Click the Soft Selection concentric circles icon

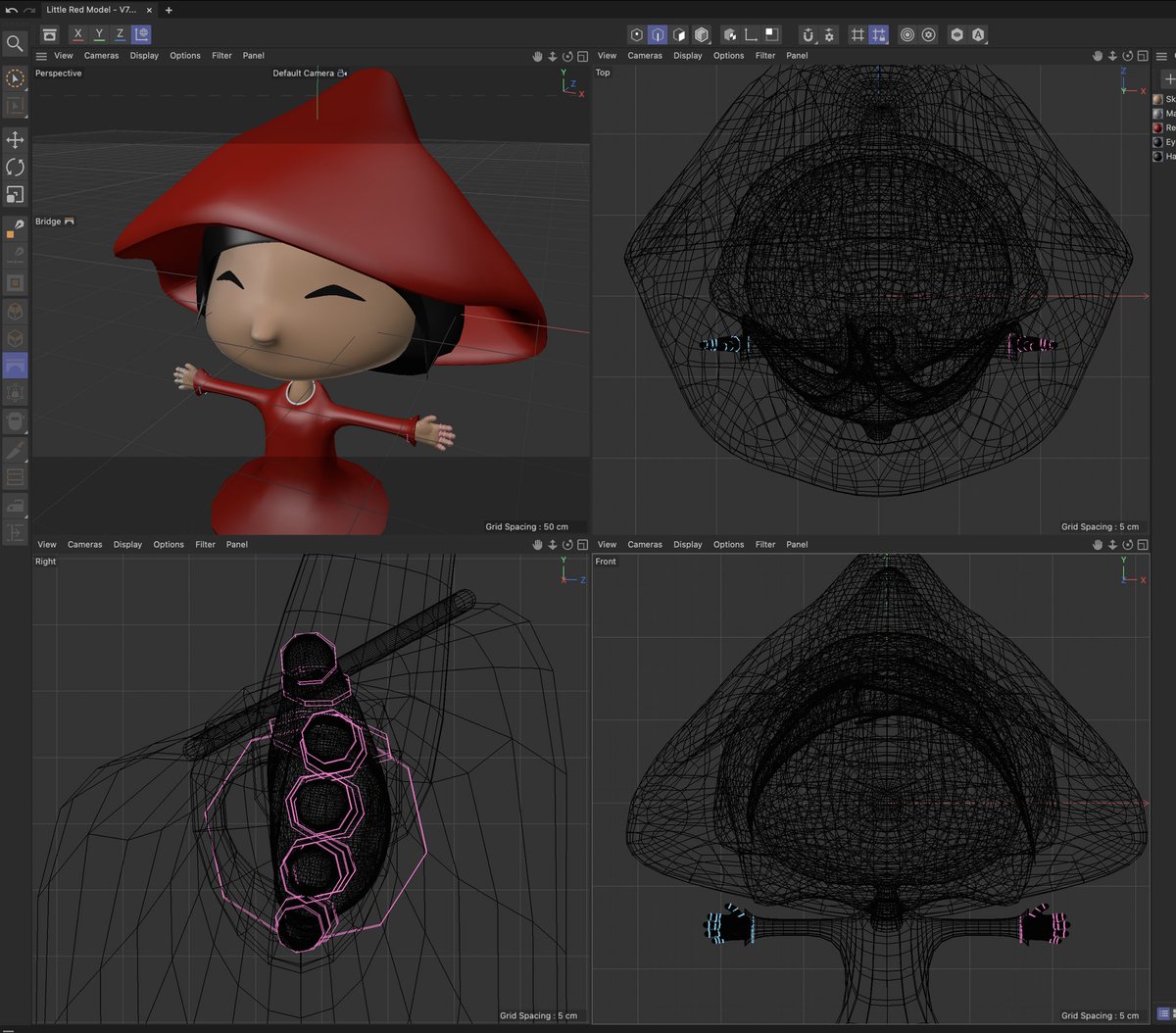(907, 34)
